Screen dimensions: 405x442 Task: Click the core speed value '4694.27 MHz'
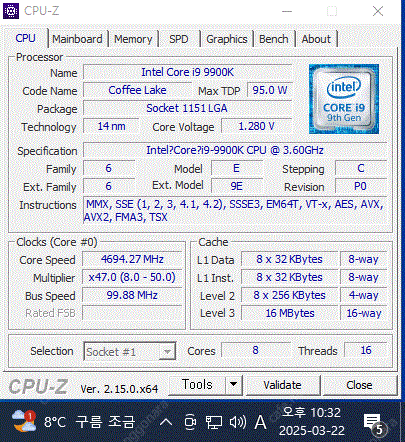(132, 259)
